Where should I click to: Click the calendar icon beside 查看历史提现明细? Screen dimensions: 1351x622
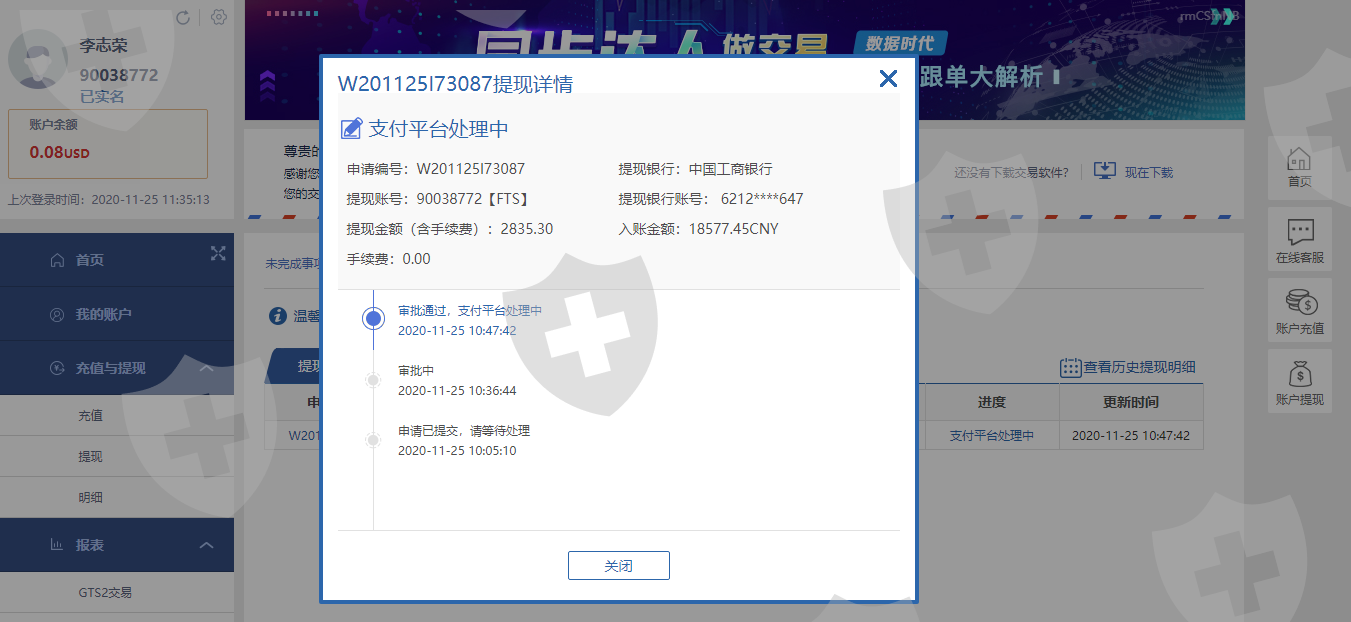point(1070,367)
